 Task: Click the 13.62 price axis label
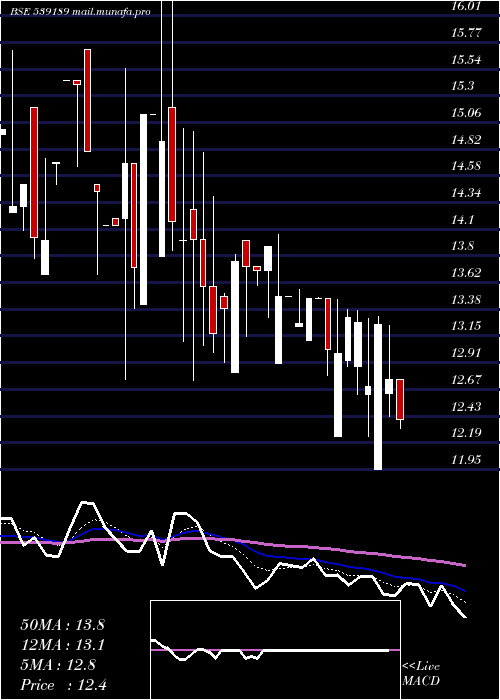466,272
